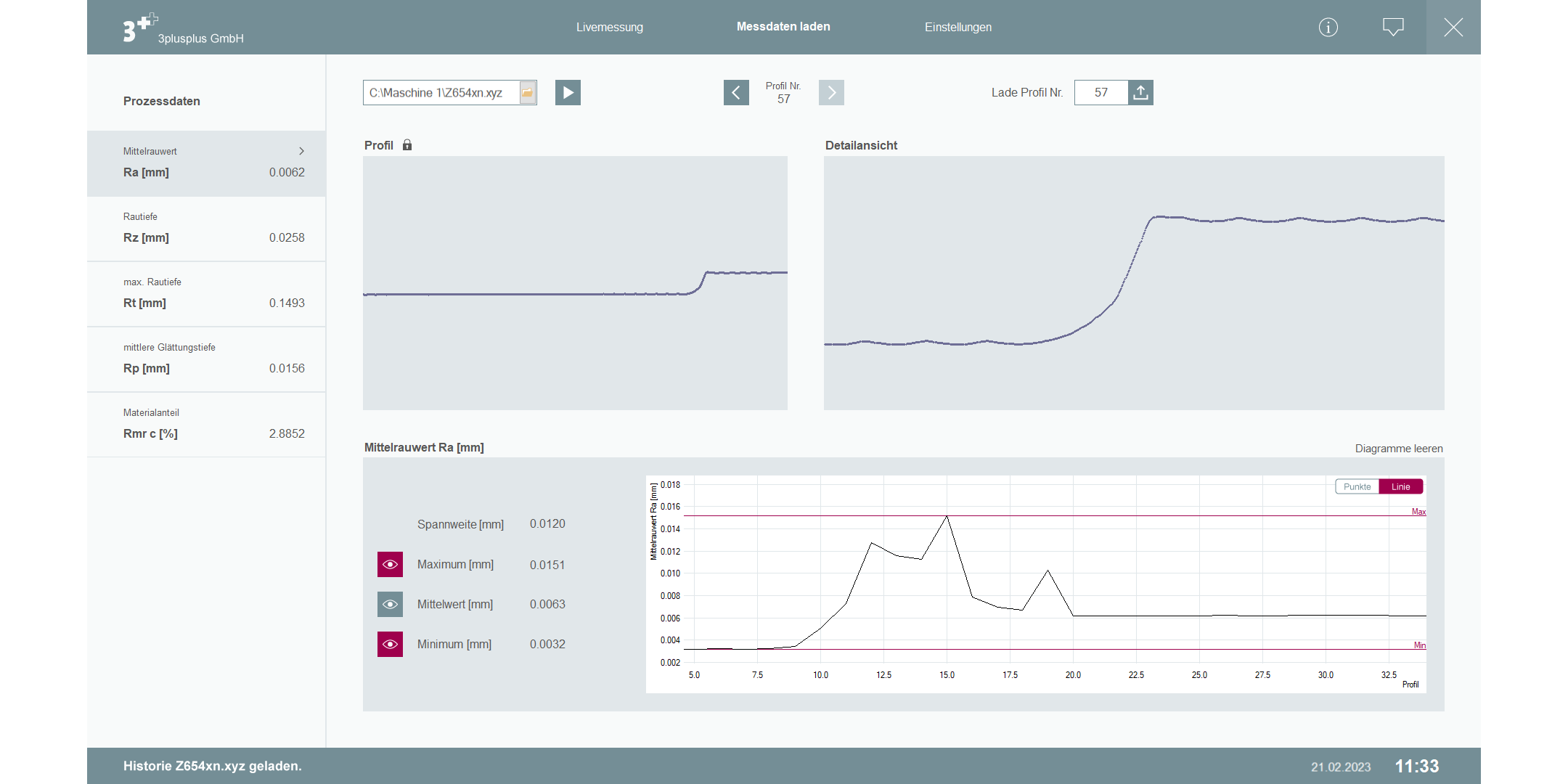The image size is (1568, 784).
Task: Select the Mittelrauwert Ra row
Action: tap(206, 163)
